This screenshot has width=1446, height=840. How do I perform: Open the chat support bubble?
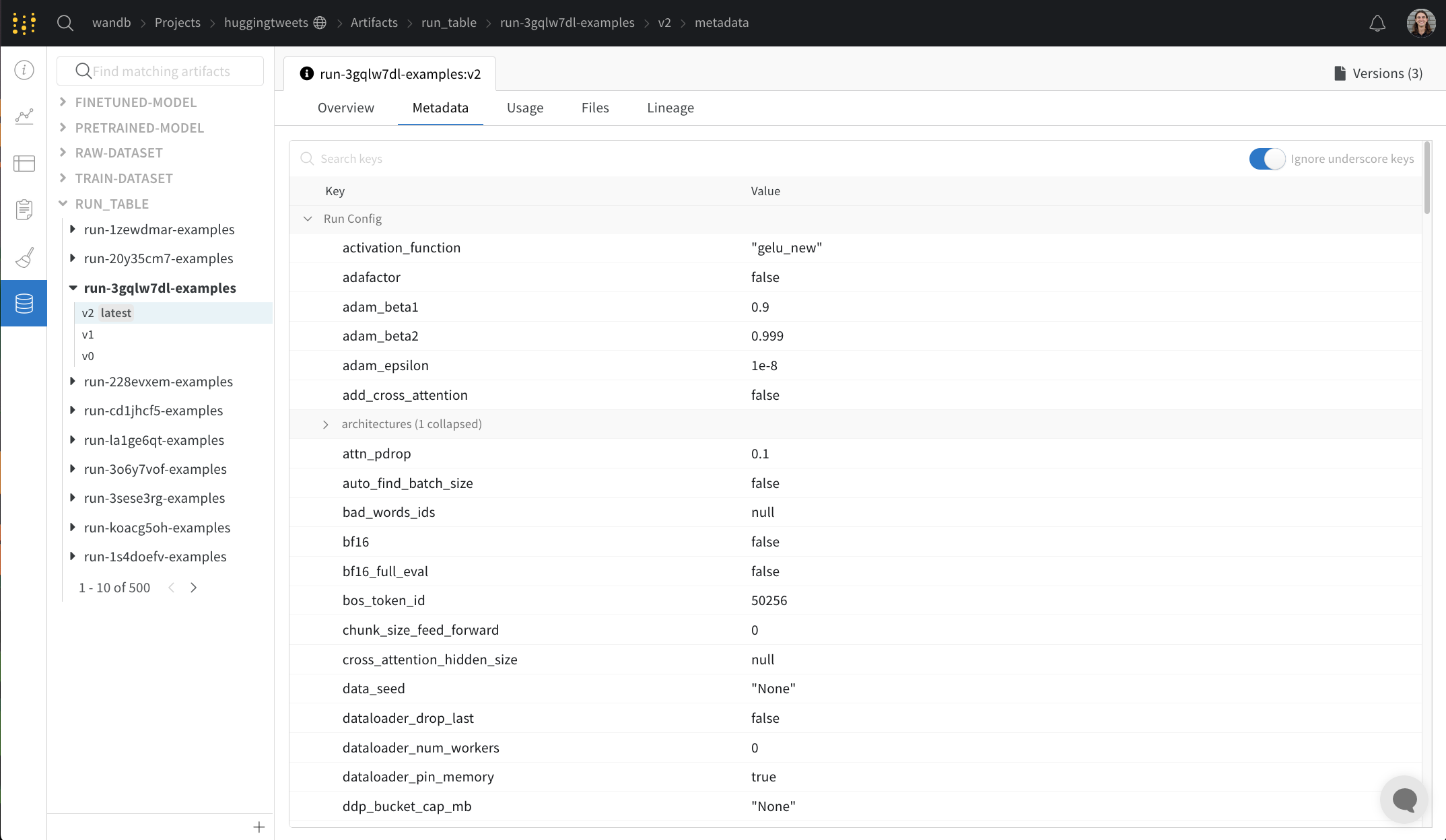tap(1404, 800)
